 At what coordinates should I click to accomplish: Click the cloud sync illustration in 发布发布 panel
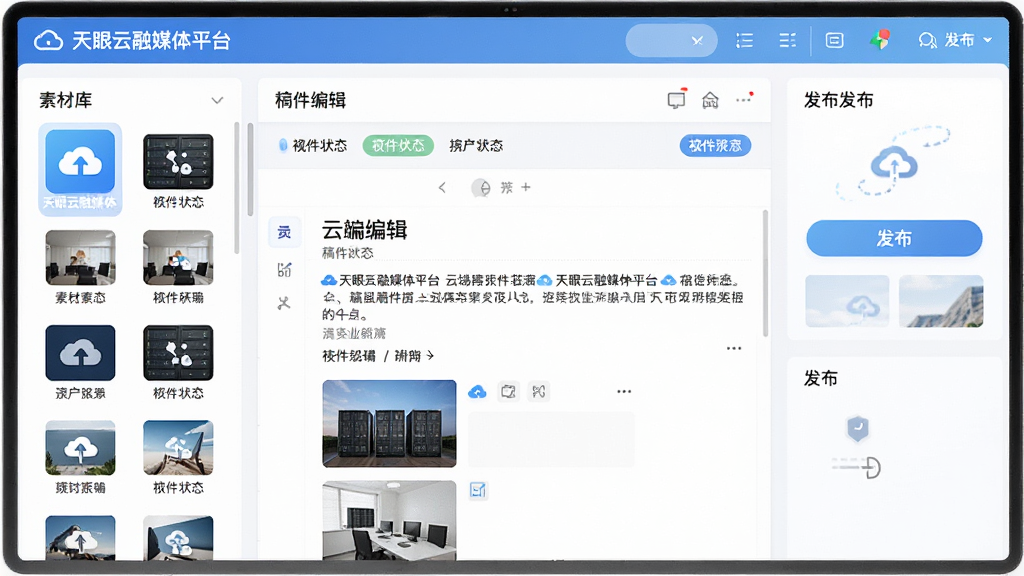click(x=893, y=163)
